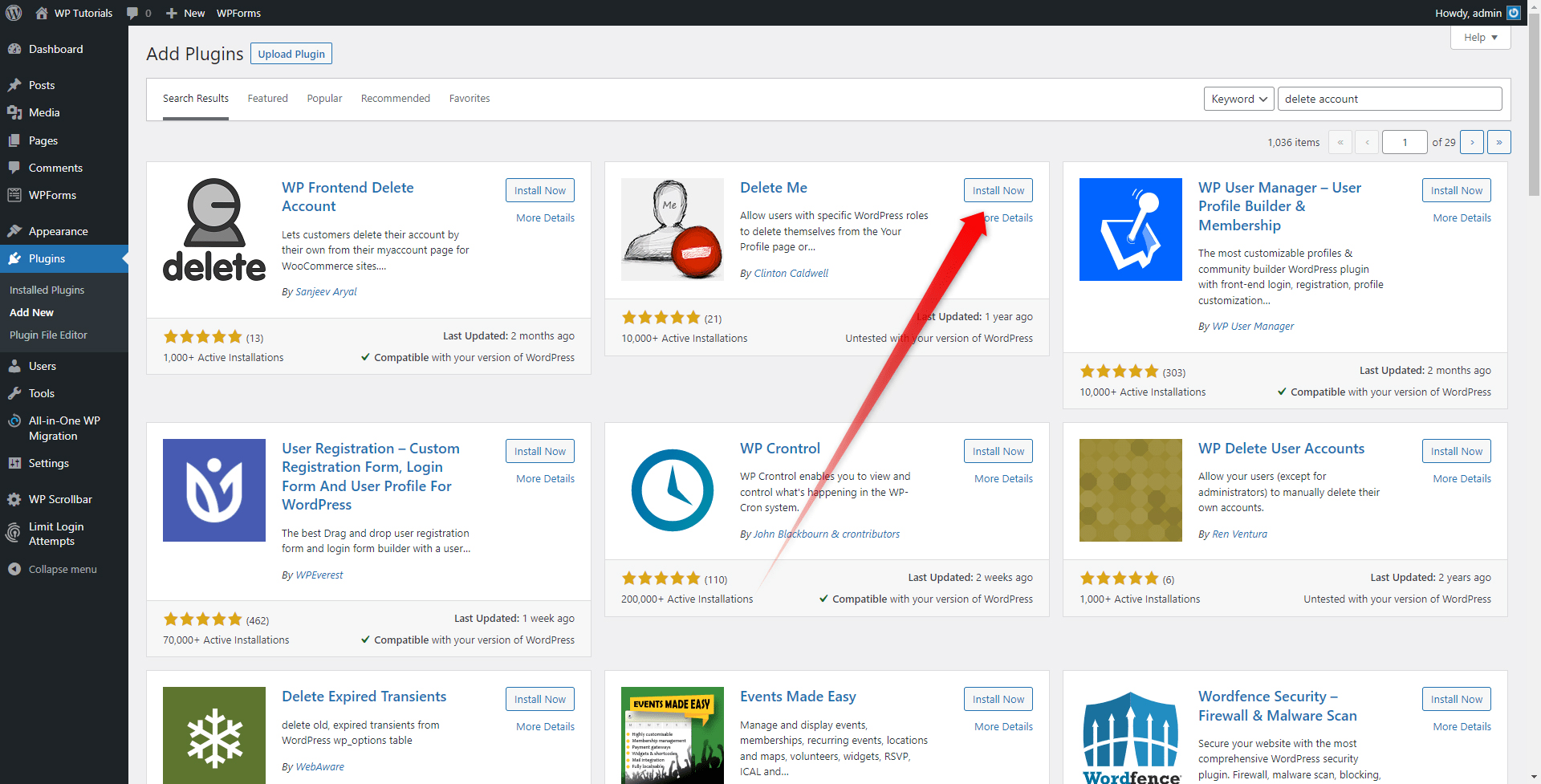Image resolution: width=1541 pixels, height=784 pixels.
Task: Click the Appearance brush icon in sidebar
Action: coord(14,231)
